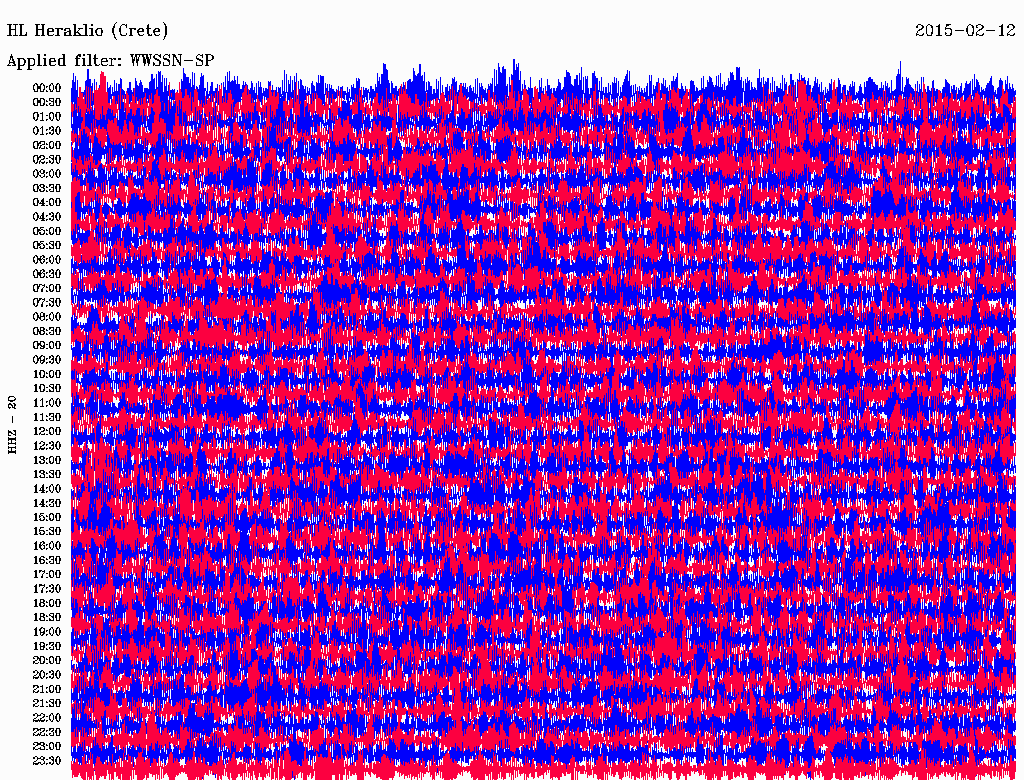Select the 01:00 time row label
The image size is (1024, 780).
click(x=47, y=117)
